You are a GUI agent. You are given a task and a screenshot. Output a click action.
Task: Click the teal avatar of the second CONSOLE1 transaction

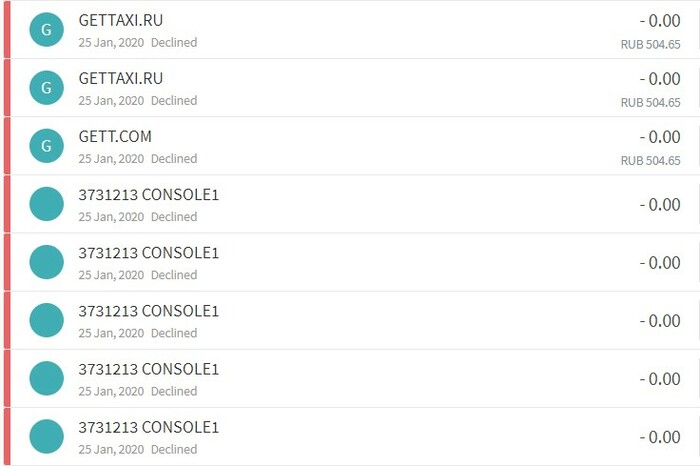(46, 262)
